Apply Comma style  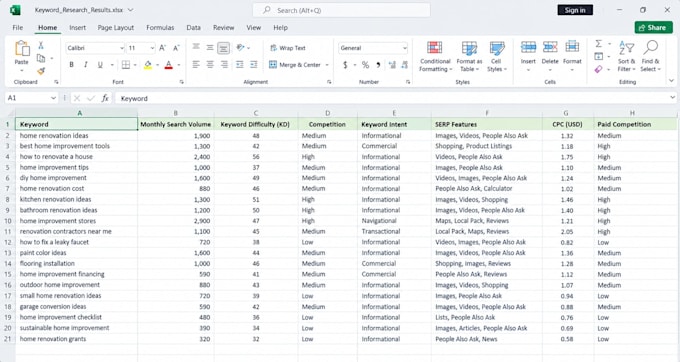point(378,65)
